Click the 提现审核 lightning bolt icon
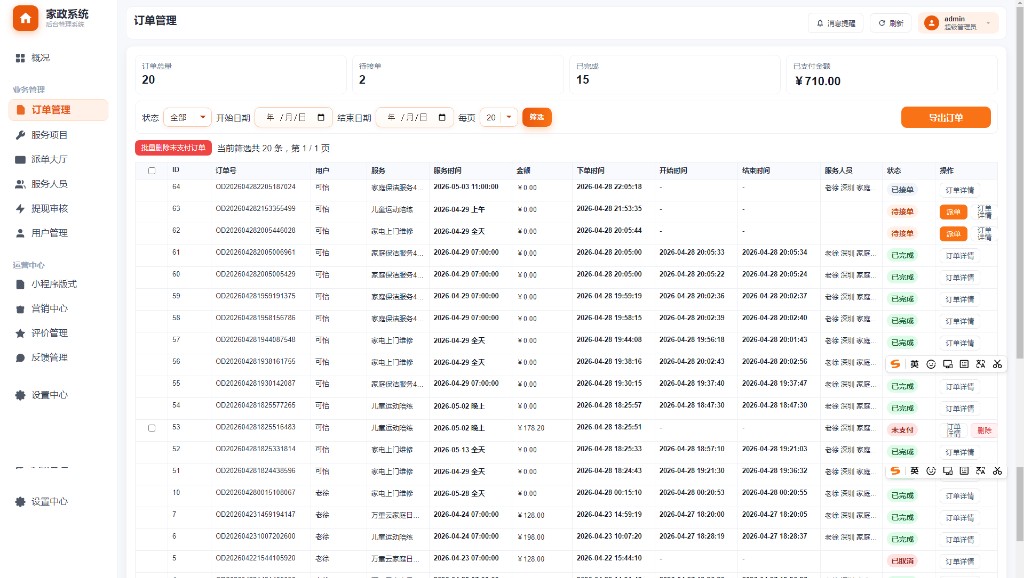Image resolution: width=1024 pixels, height=578 pixels. (20, 209)
